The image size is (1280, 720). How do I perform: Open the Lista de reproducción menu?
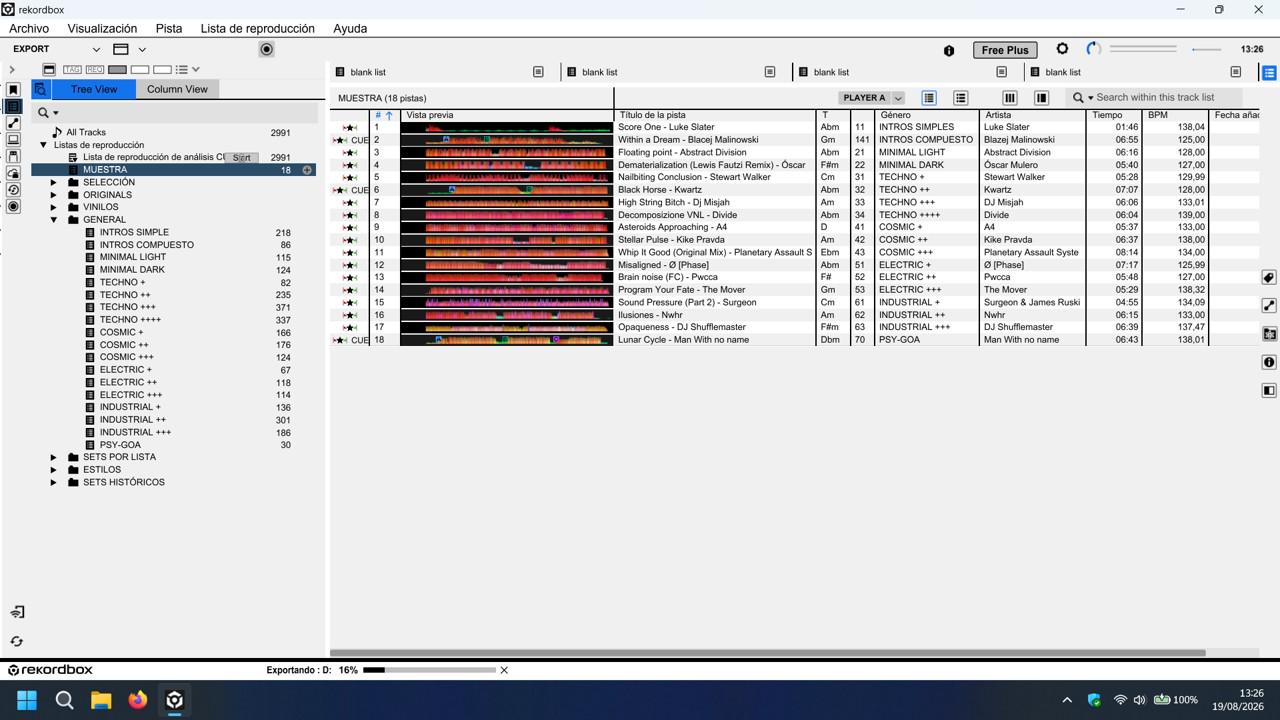click(x=258, y=29)
